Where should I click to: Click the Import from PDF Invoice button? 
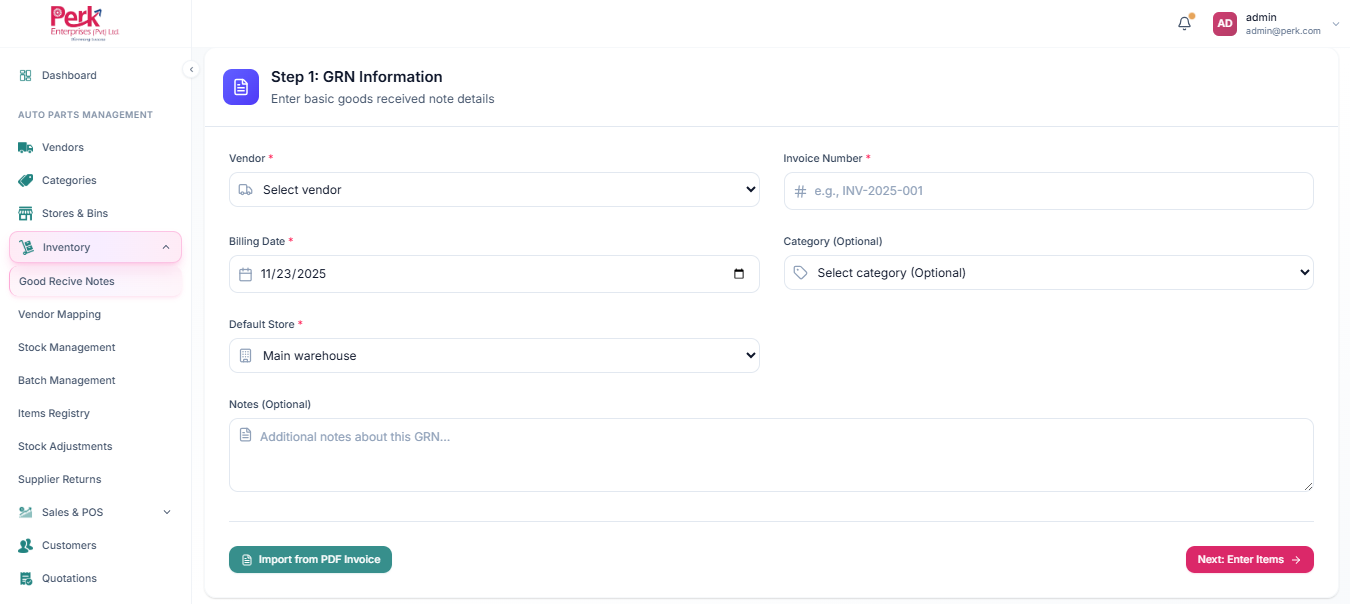point(310,560)
